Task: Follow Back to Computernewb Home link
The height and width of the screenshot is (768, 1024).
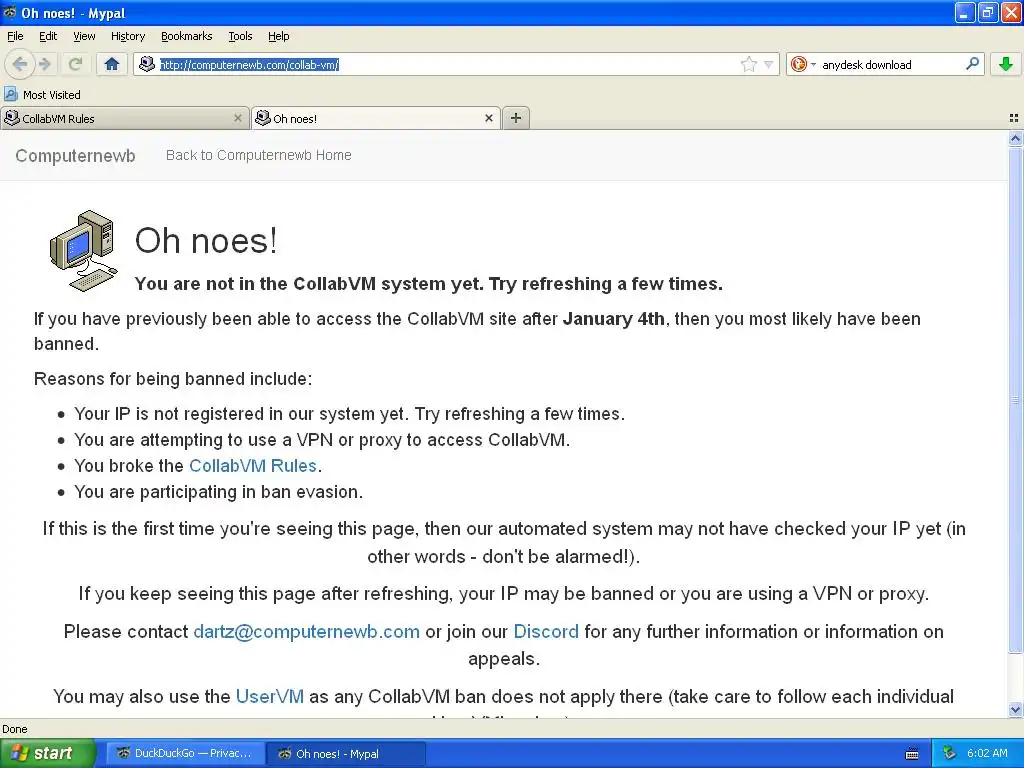Action: 259,155
